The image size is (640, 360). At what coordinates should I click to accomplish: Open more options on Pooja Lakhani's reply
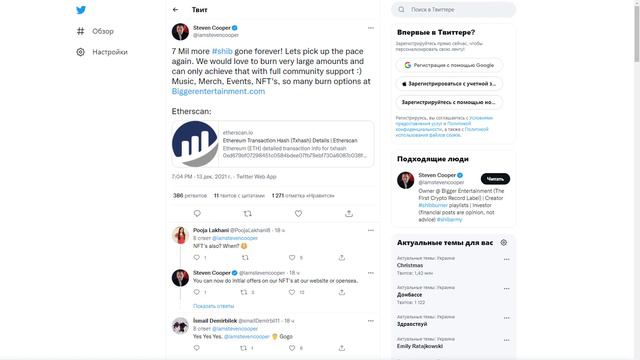(x=371, y=231)
